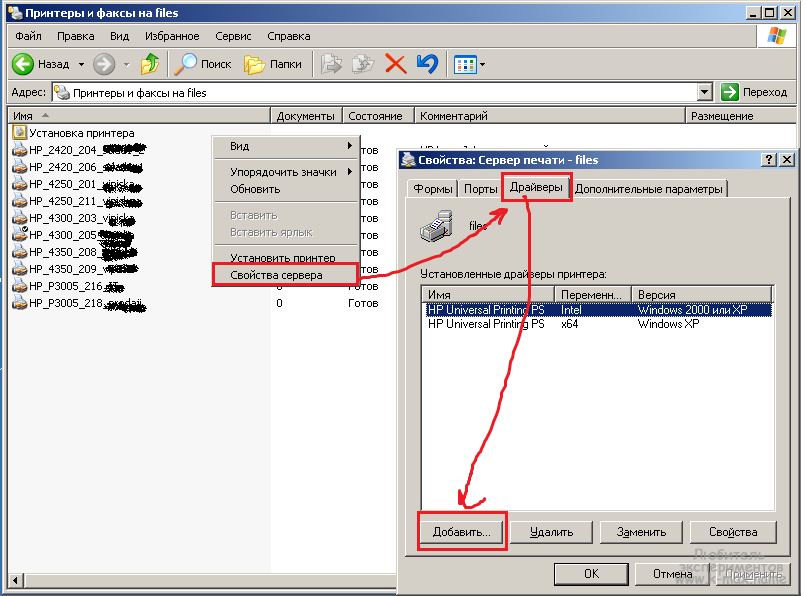Screen dimensions: 806x596
Task: Open the Справка menu
Action: tap(289, 36)
